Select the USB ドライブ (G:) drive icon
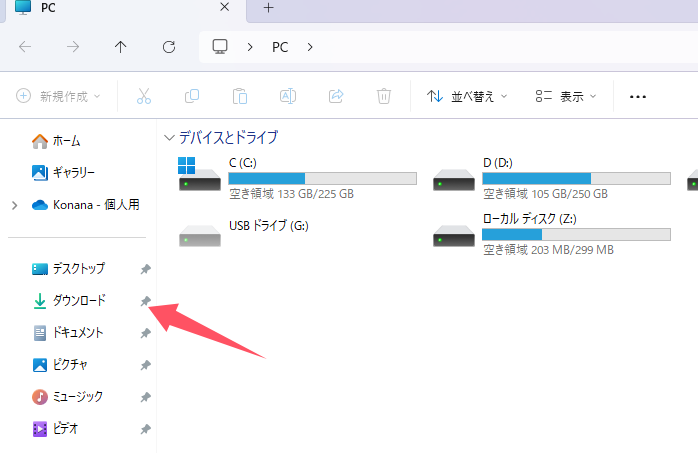 tap(199, 236)
